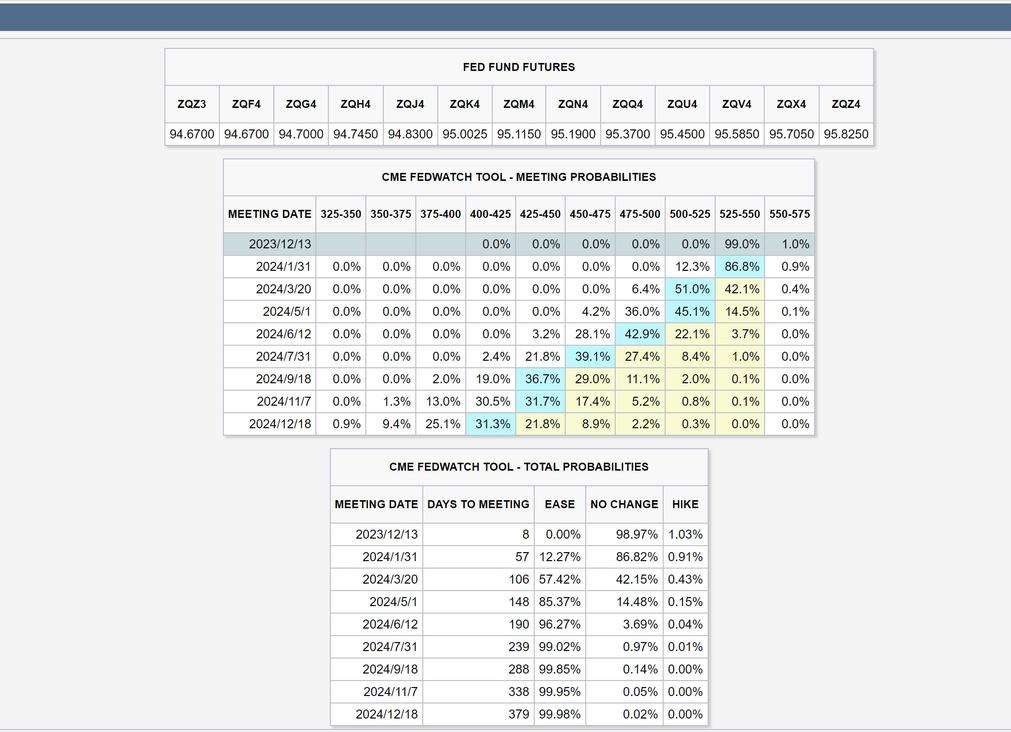Select the 94.7450 futures price

(x=355, y=134)
